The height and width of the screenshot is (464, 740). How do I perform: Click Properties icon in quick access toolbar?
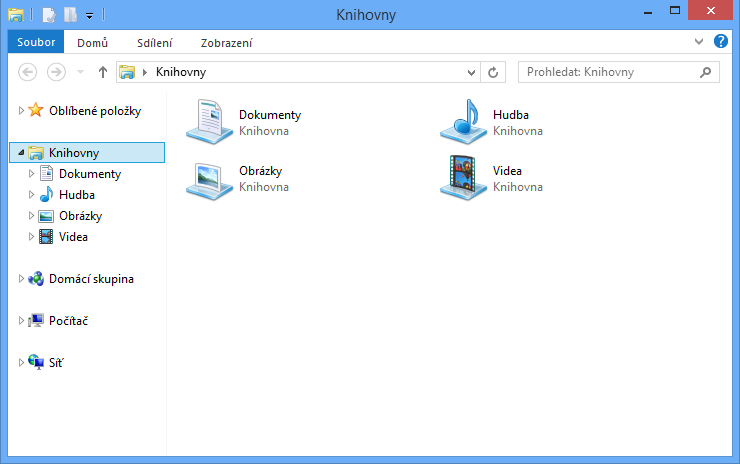(48, 15)
